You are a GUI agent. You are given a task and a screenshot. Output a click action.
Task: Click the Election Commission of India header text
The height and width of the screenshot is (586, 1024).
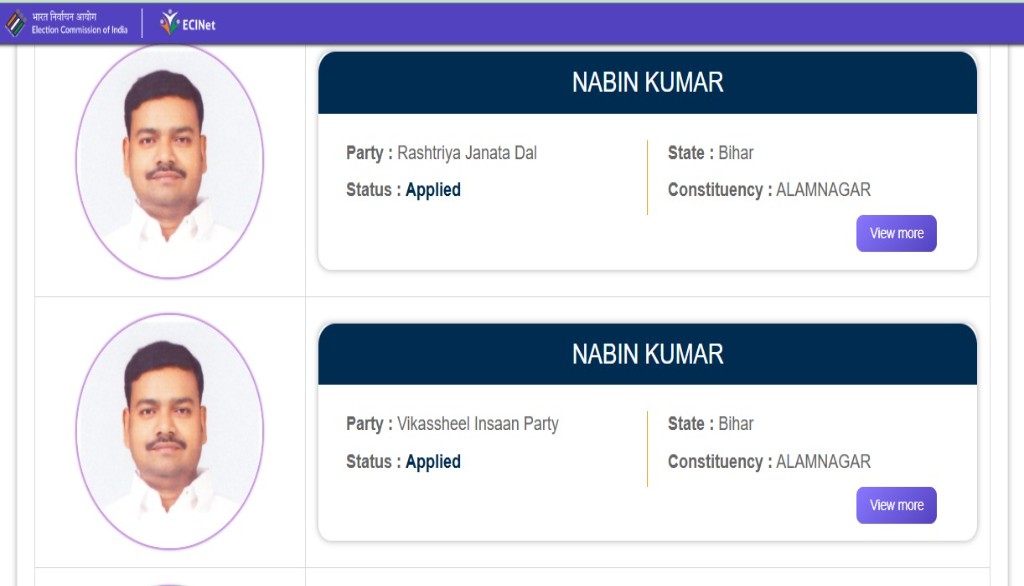pos(80,23)
